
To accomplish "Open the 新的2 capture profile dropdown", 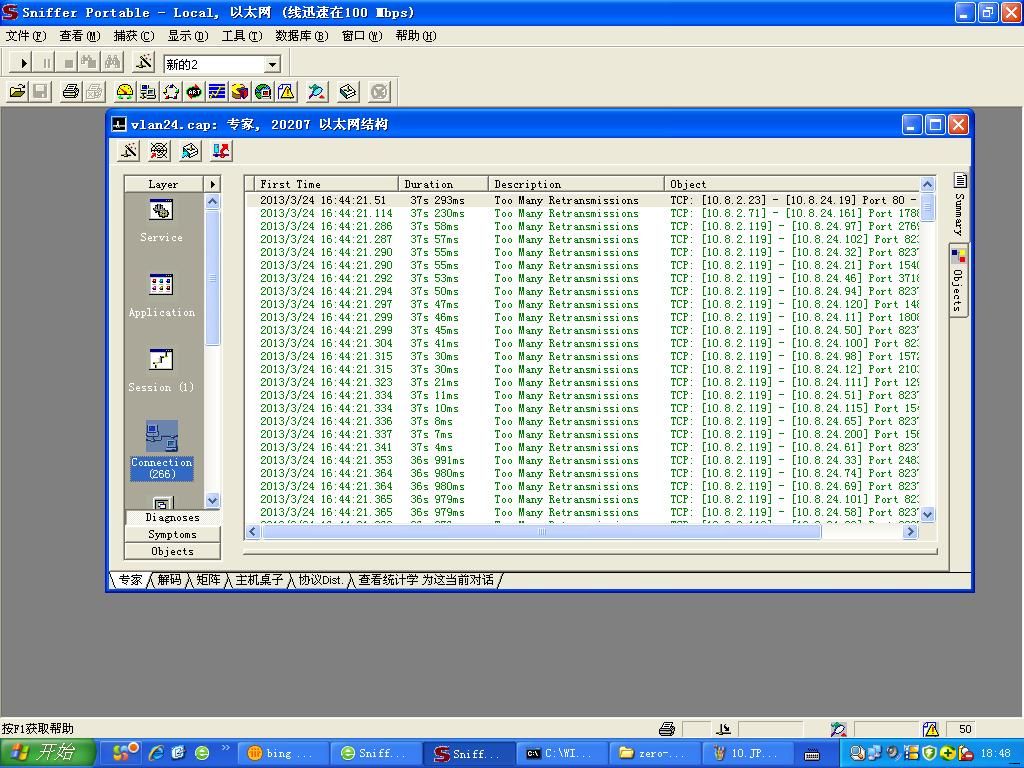I will pyautogui.click(x=272, y=63).
